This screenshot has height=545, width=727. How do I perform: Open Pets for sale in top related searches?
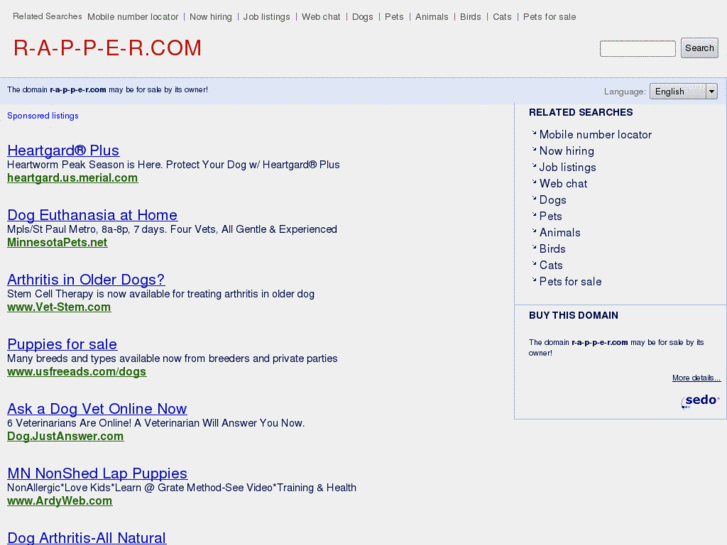[x=549, y=17]
